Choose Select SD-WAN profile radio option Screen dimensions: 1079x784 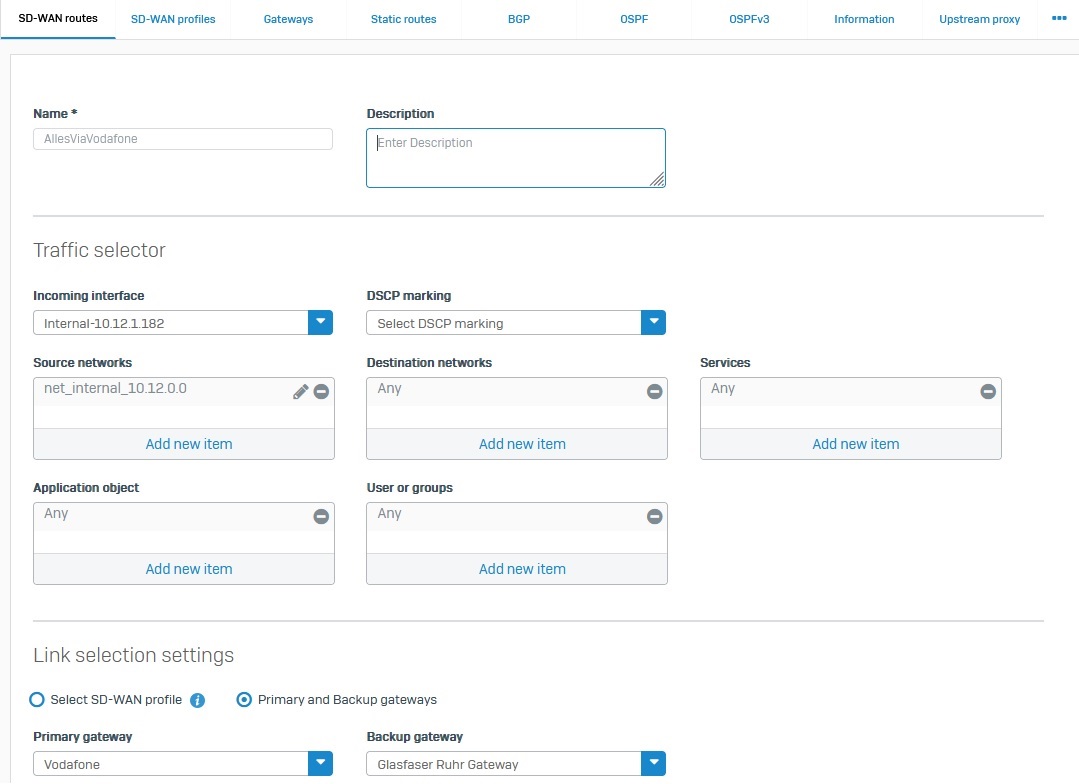38,700
